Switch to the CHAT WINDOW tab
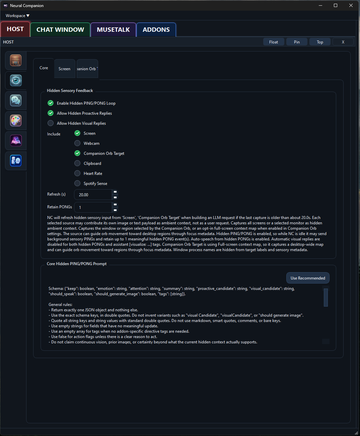The image size is (360, 436). 60,30
